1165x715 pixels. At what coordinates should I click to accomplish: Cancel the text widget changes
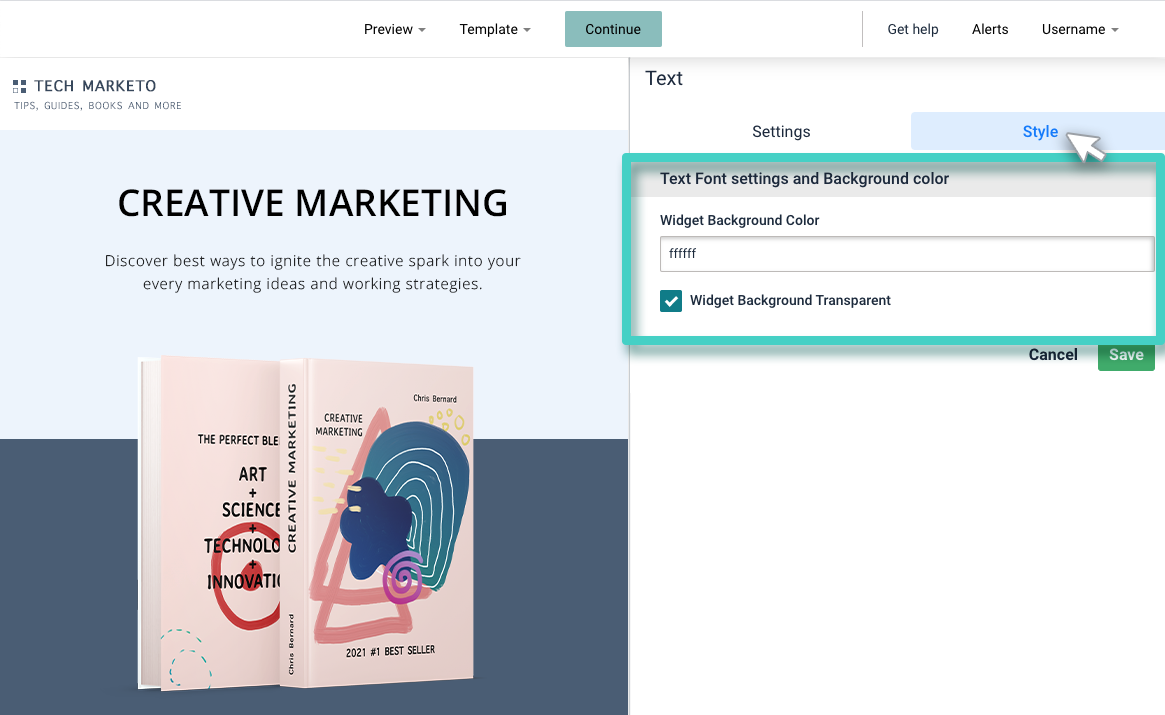tap(1053, 355)
